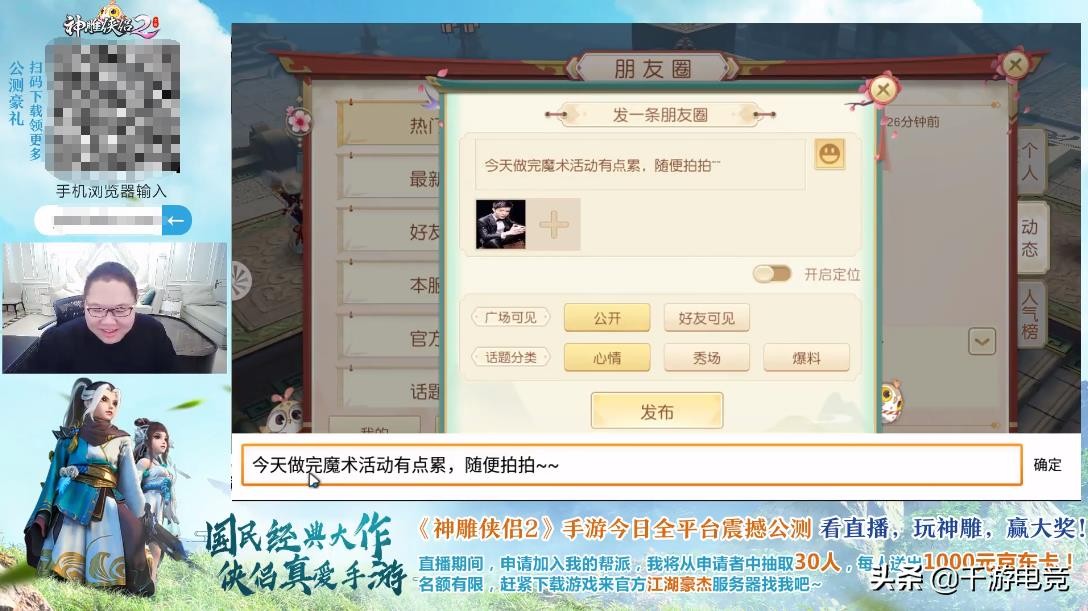Select 好友可见 visibility option
Viewport: 1088px width, 611px height.
click(x=706, y=318)
